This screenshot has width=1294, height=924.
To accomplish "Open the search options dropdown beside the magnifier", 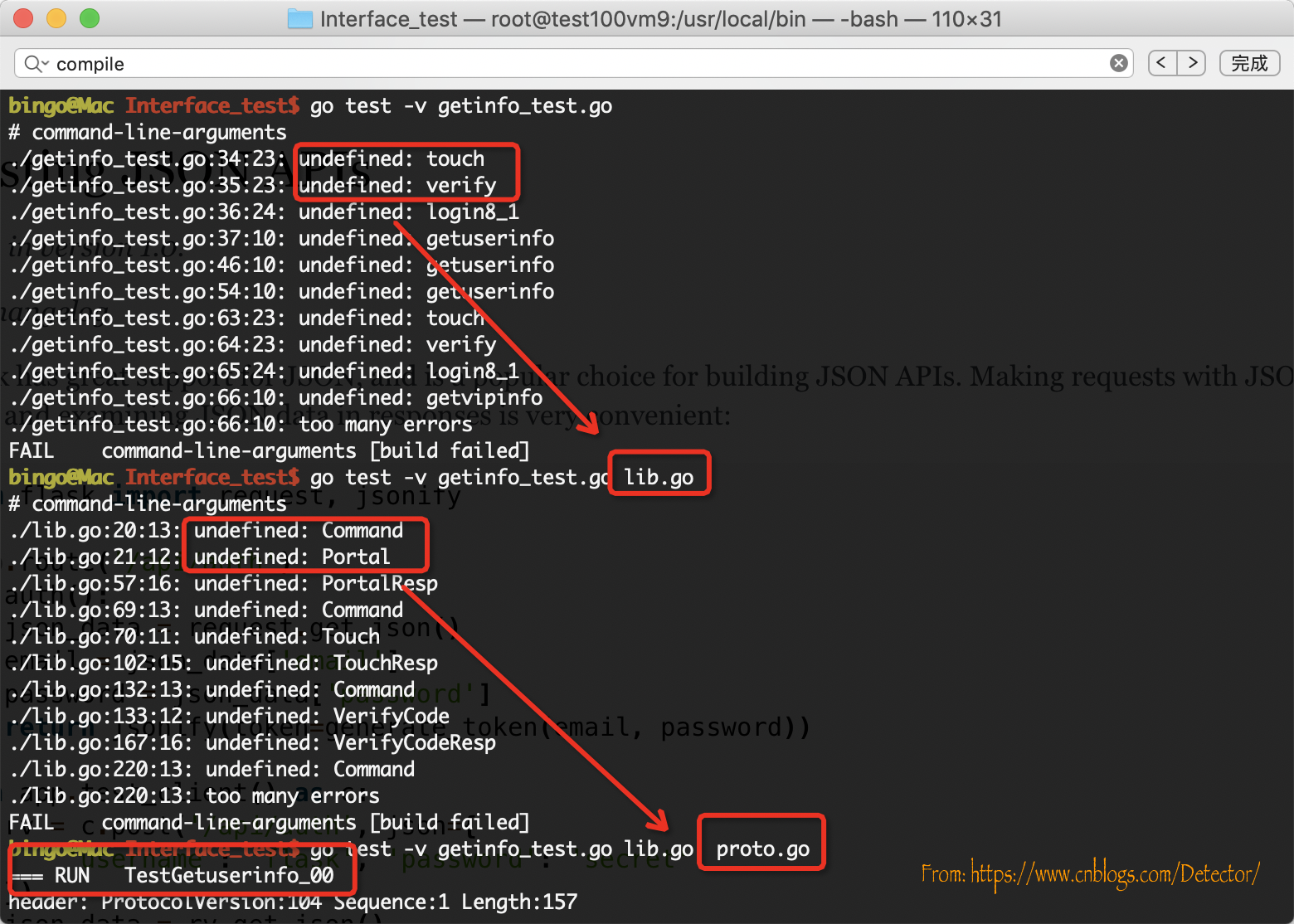I will coord(44,63).
